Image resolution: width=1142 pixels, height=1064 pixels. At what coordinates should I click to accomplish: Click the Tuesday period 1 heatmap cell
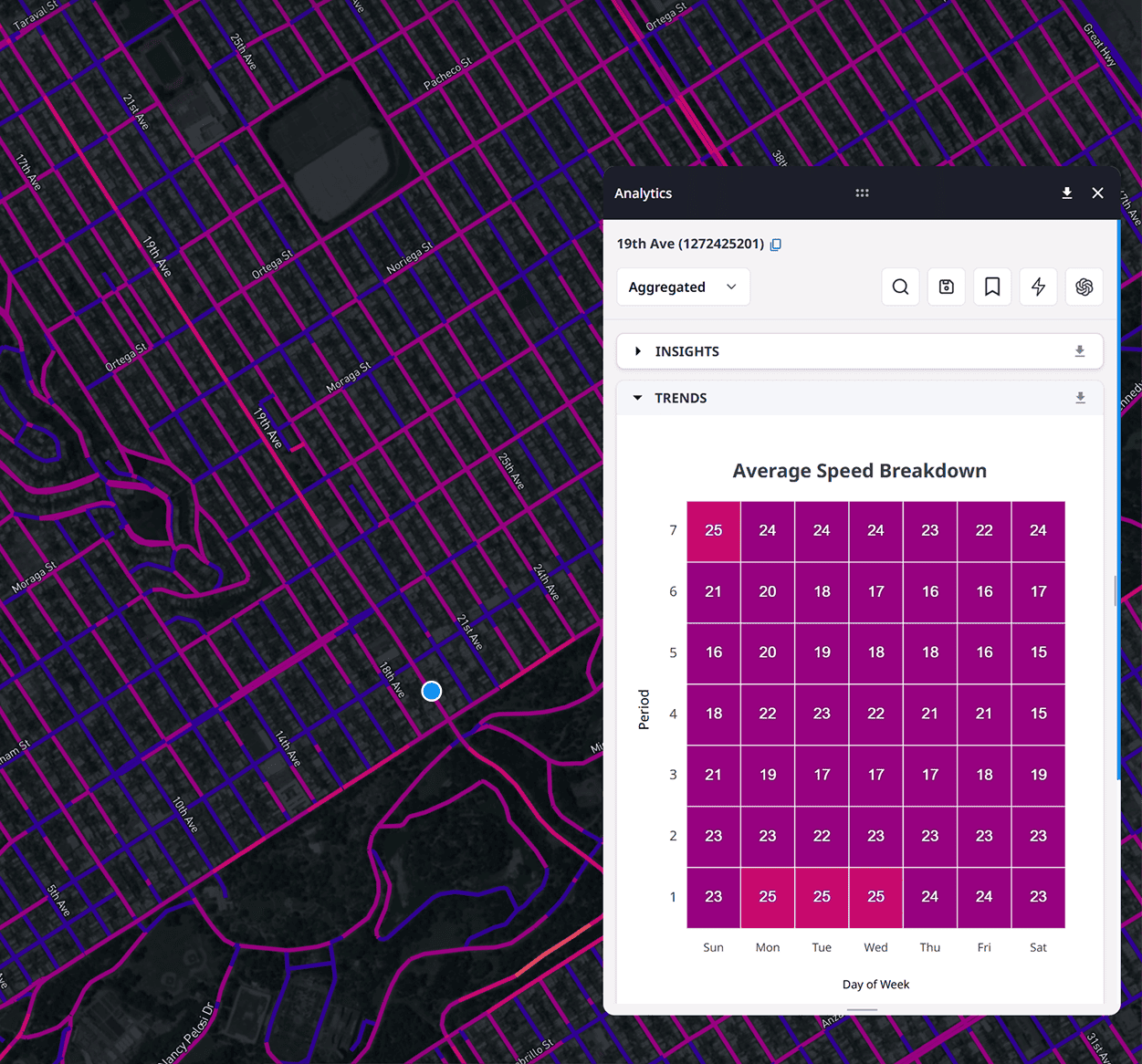tap(822, 897)
